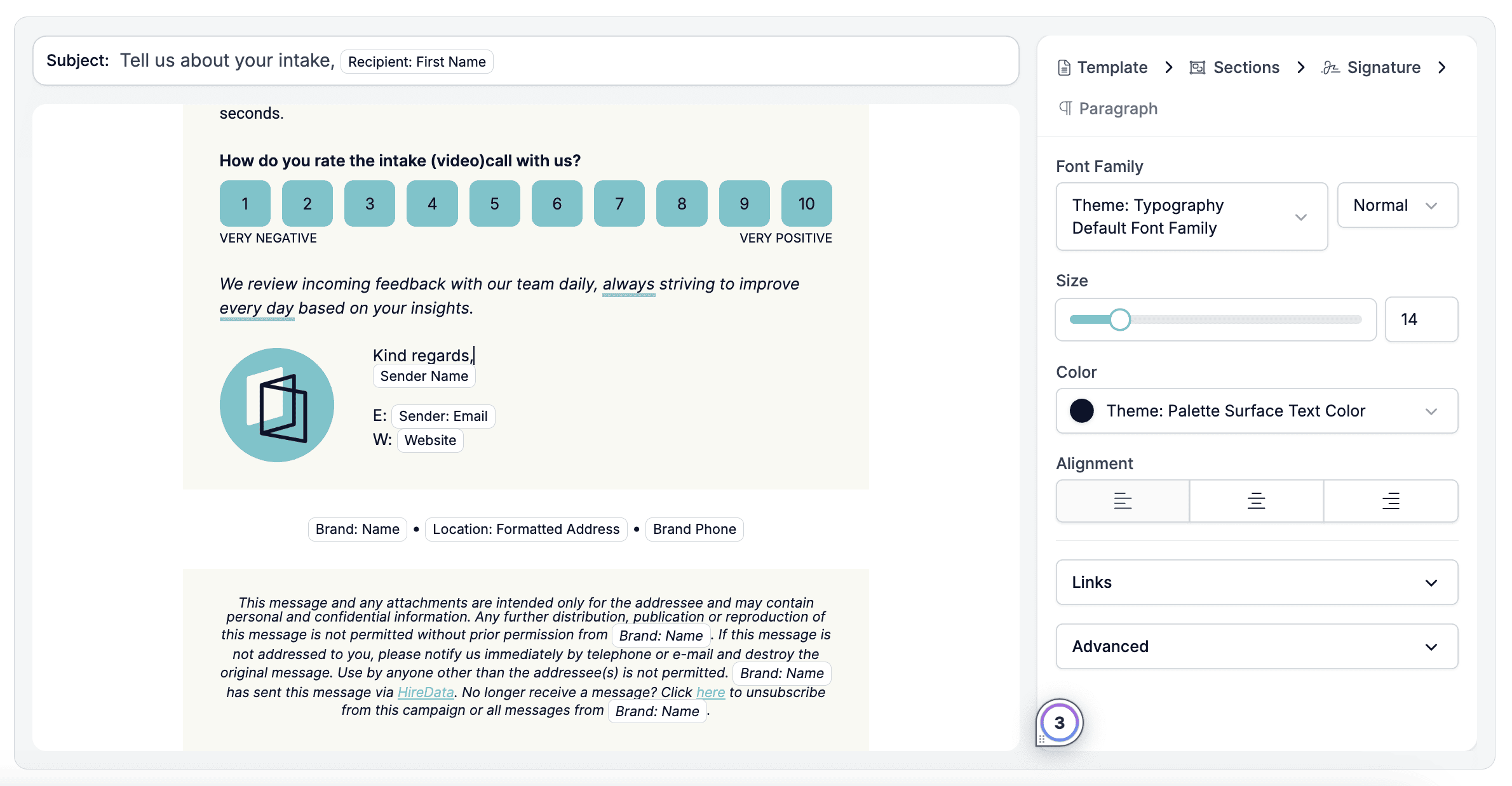The image size is (1512, 786).
Task: Click the Brand: Name tag after 'is not permitted.'
Action: (x=782, y=673)
